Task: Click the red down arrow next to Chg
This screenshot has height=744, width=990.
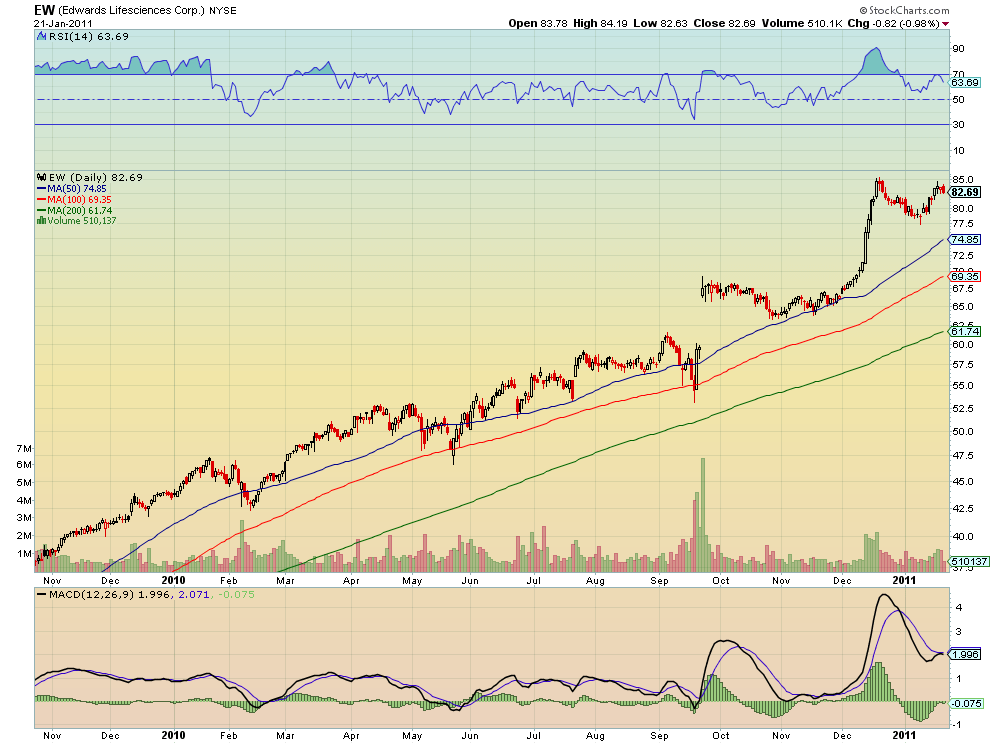Action: click(x=945, y=24)
